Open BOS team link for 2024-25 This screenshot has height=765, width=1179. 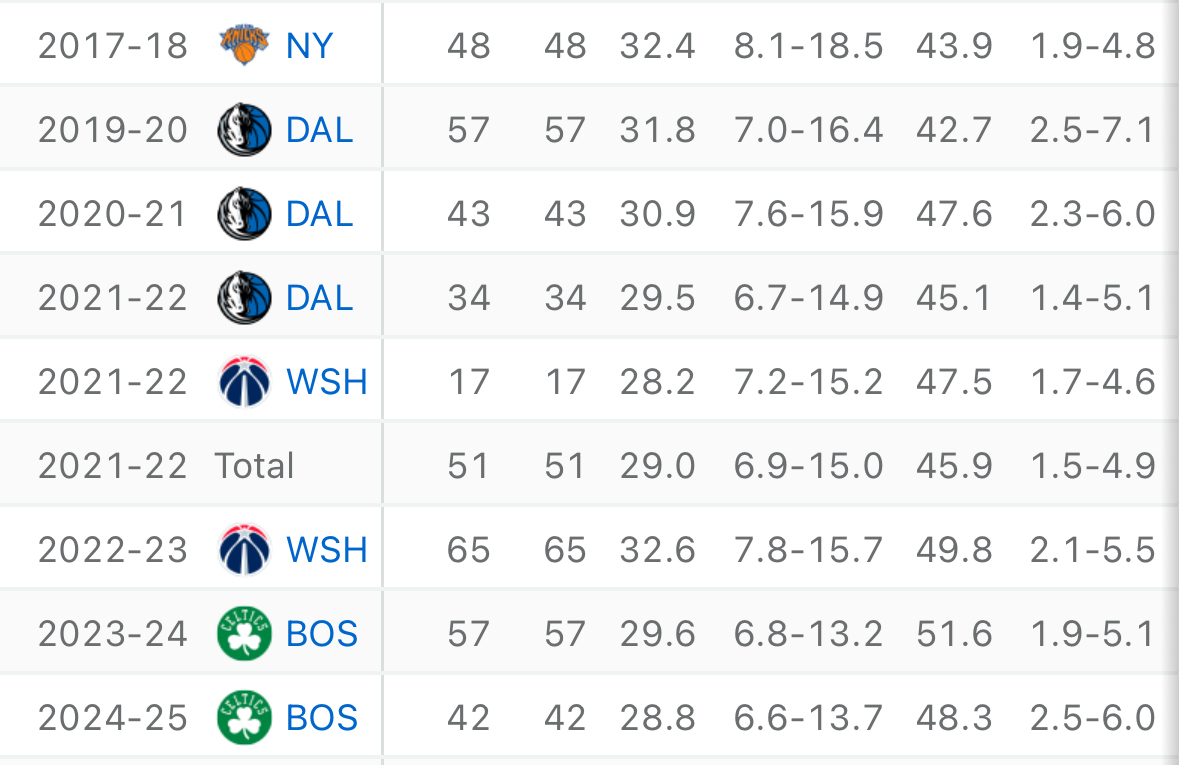pos(321,718)
